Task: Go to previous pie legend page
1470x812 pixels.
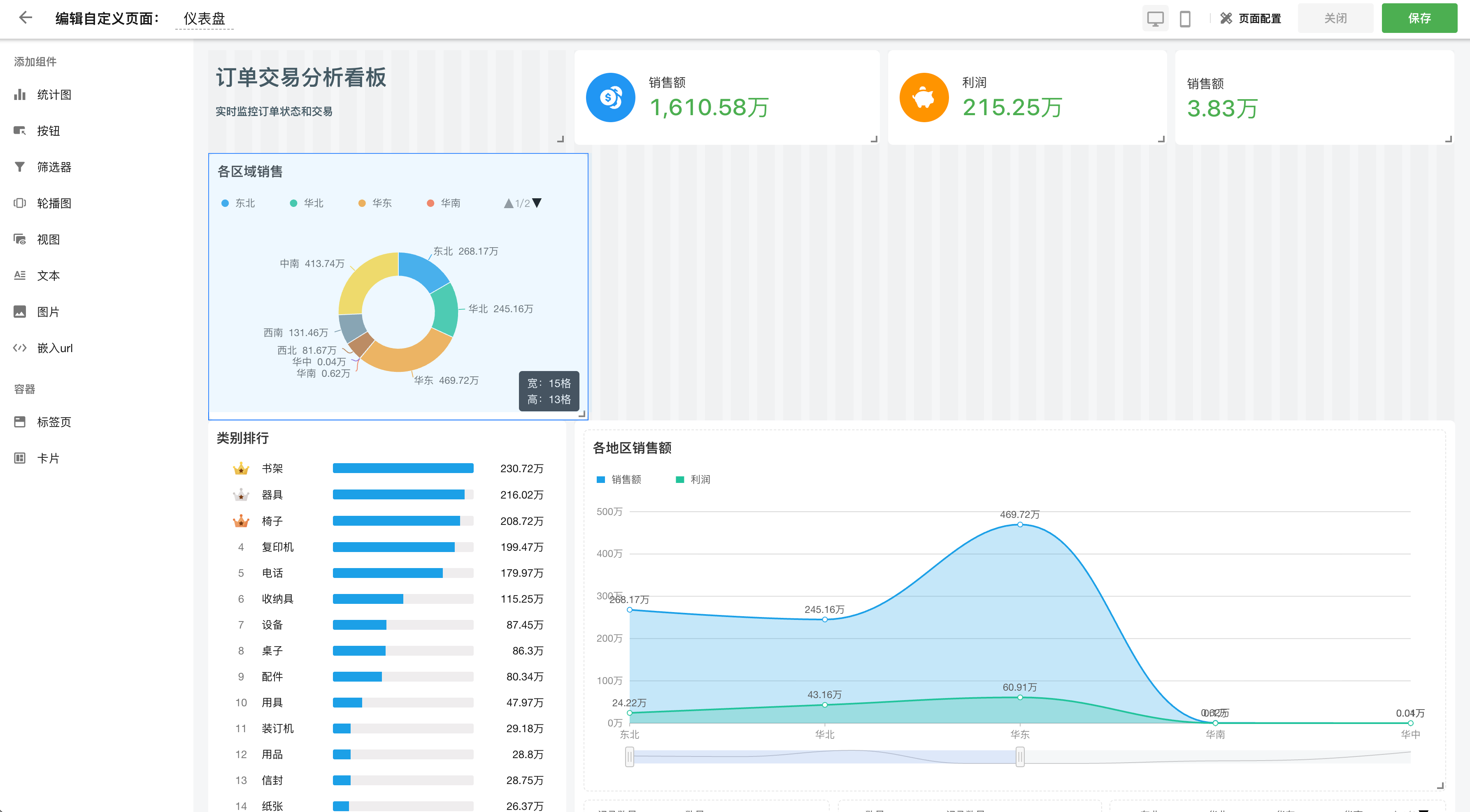Action: [509, 204]
